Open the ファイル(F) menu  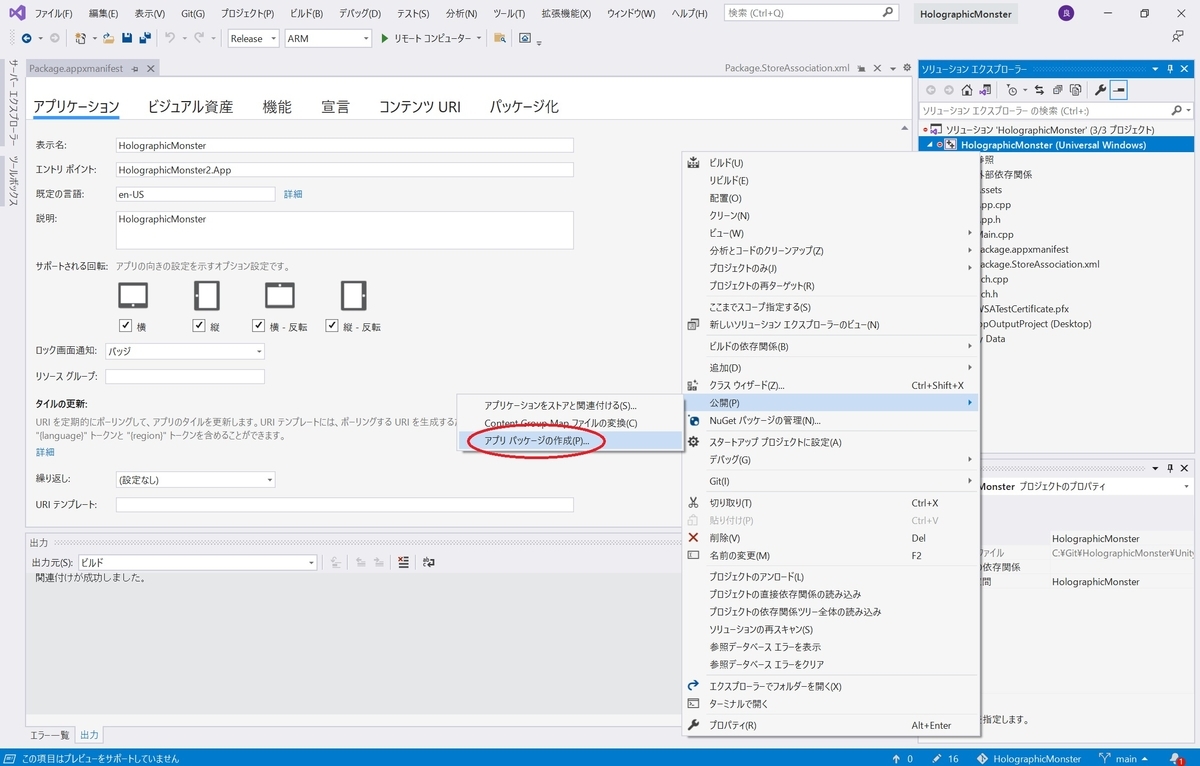pos(54,14)
